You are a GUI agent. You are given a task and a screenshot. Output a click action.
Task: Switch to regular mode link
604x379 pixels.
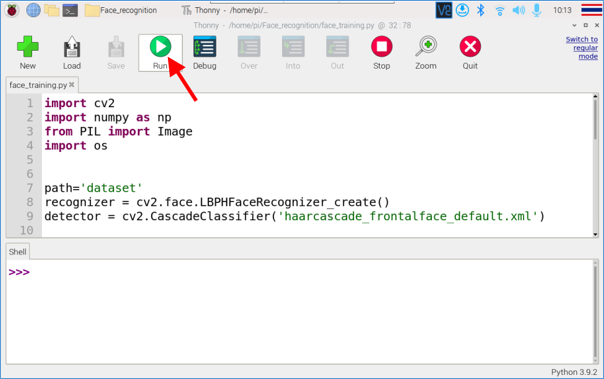point(582,48)
